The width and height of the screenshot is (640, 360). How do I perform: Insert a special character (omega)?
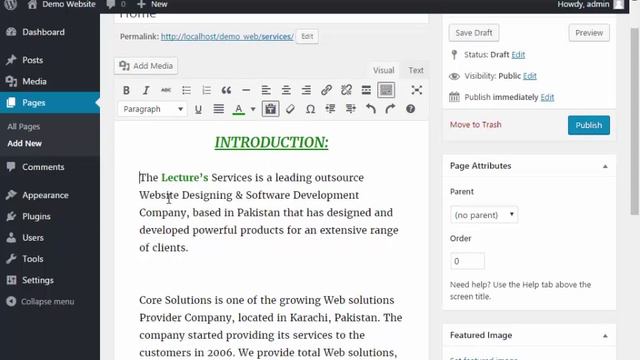(310, 109)
